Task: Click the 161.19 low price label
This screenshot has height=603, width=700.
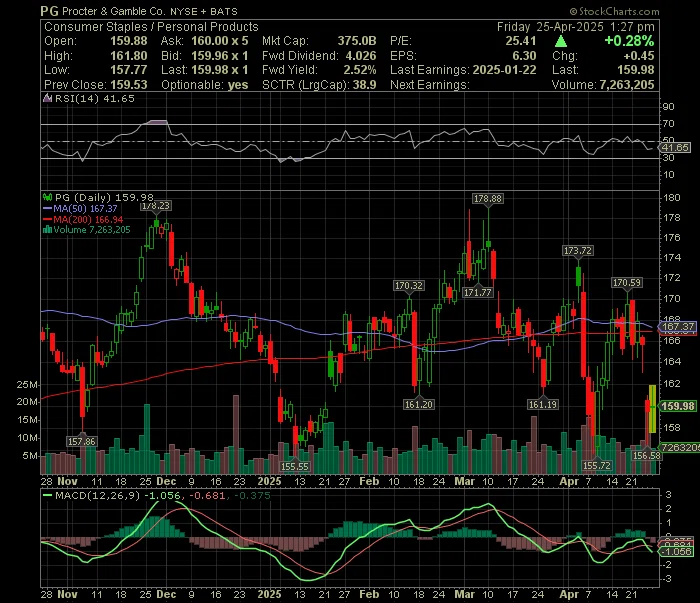Action: click(542, 405)
